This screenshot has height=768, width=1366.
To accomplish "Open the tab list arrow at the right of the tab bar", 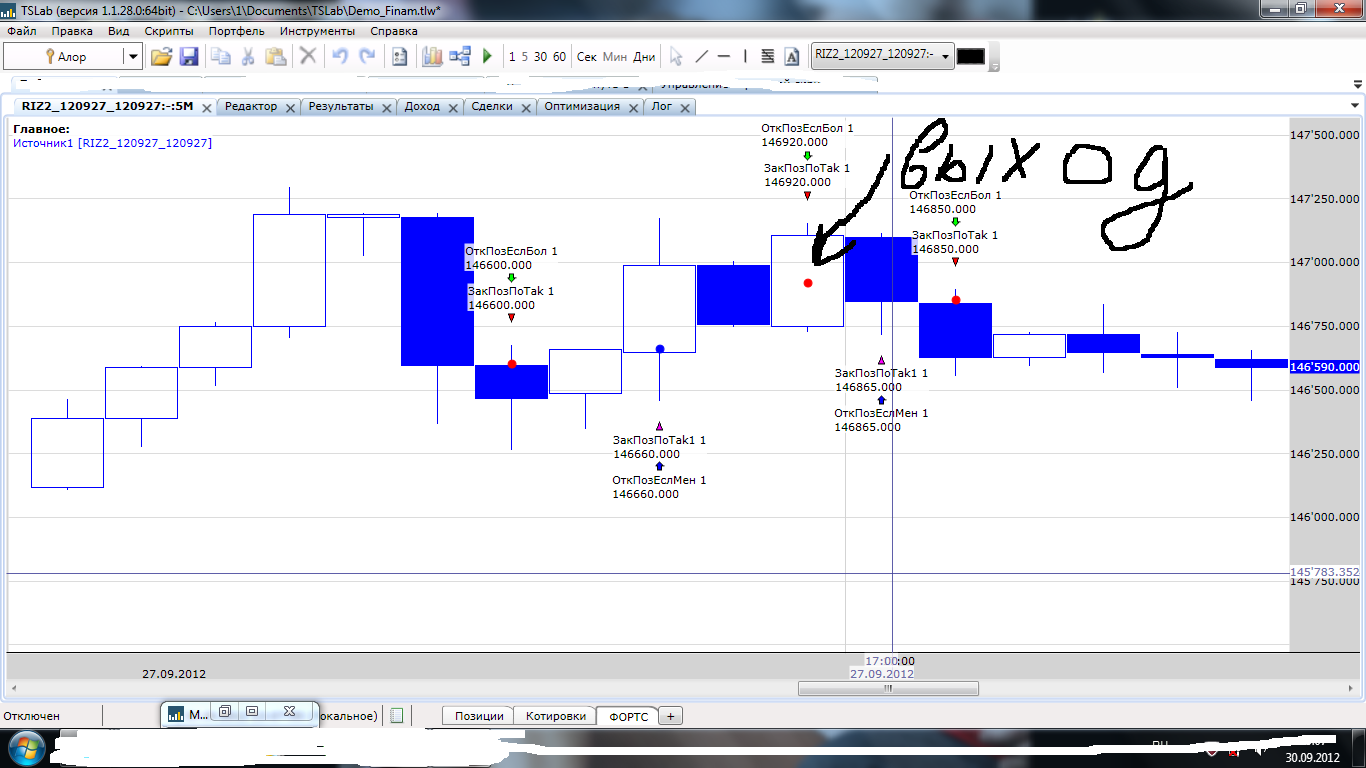I will point(1355,106).
